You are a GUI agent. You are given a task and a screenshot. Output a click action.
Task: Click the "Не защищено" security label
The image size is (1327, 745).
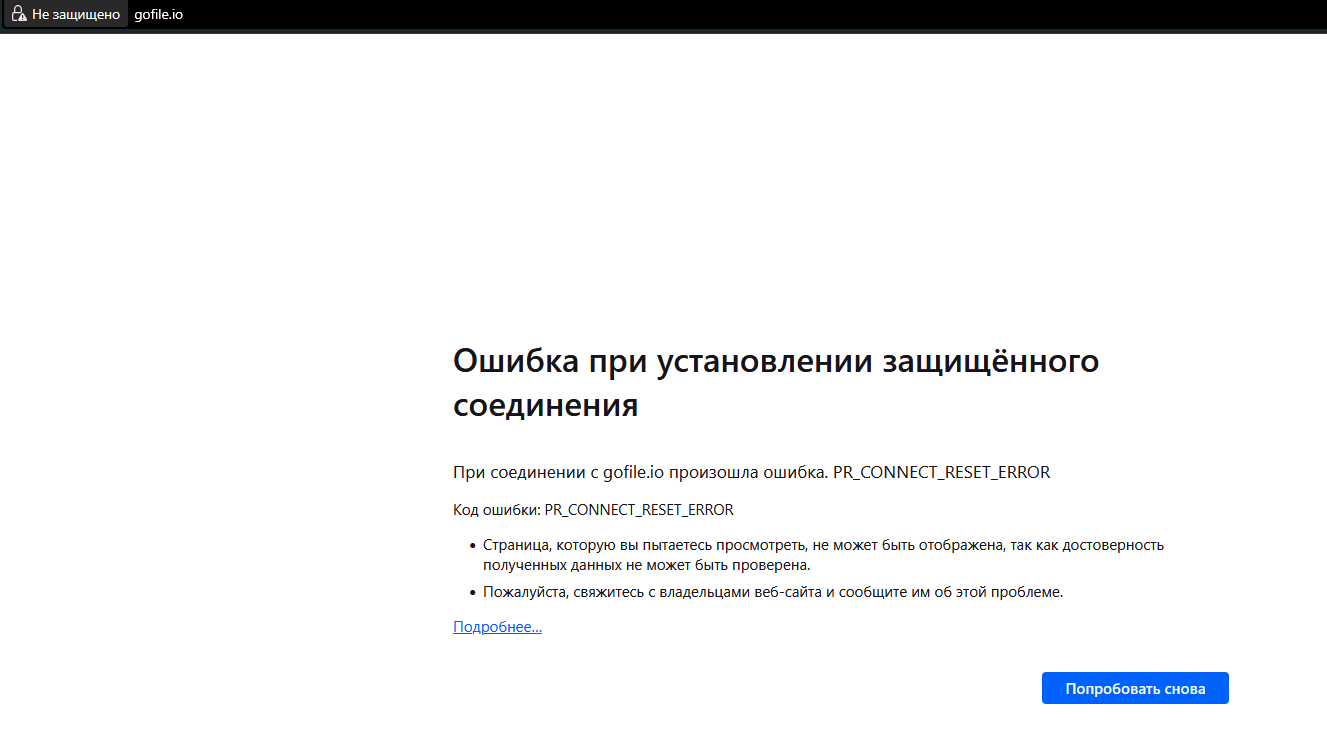(76, 14)
